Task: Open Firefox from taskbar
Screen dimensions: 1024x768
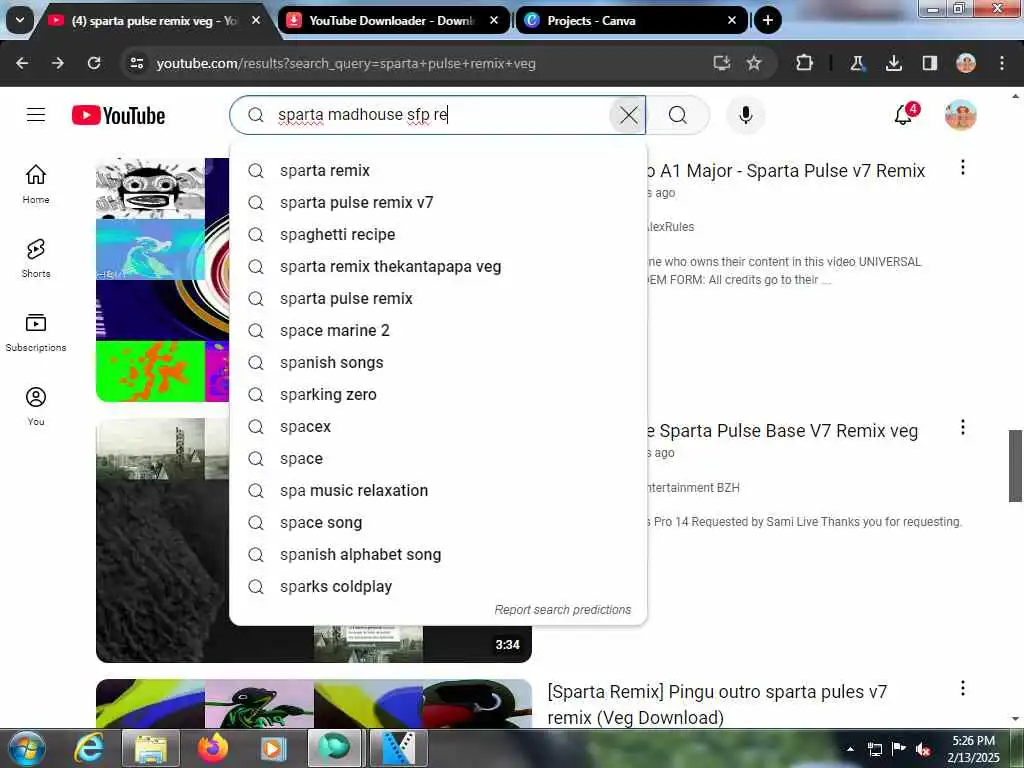Action: 213,748
